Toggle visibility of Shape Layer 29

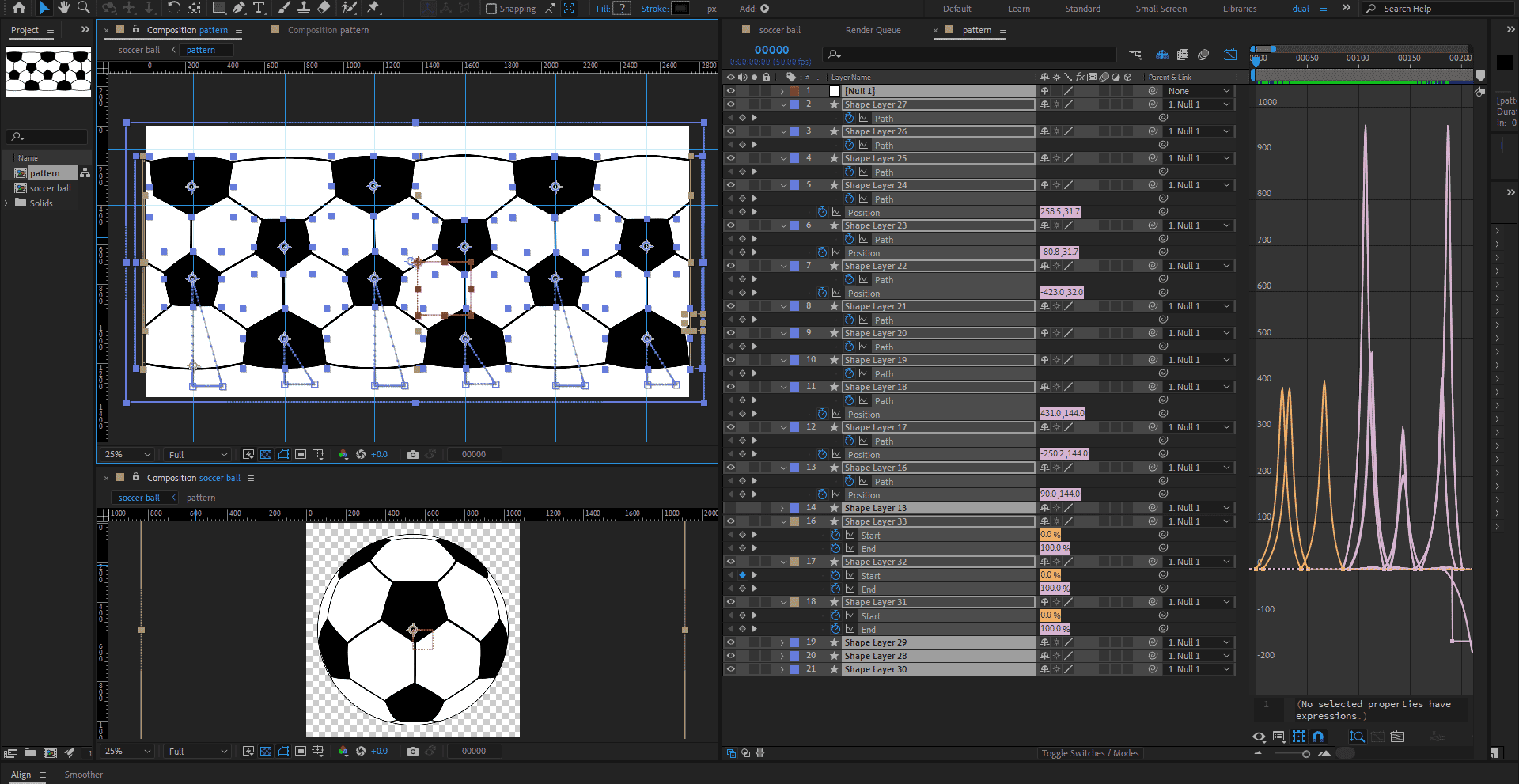(730, 642)
